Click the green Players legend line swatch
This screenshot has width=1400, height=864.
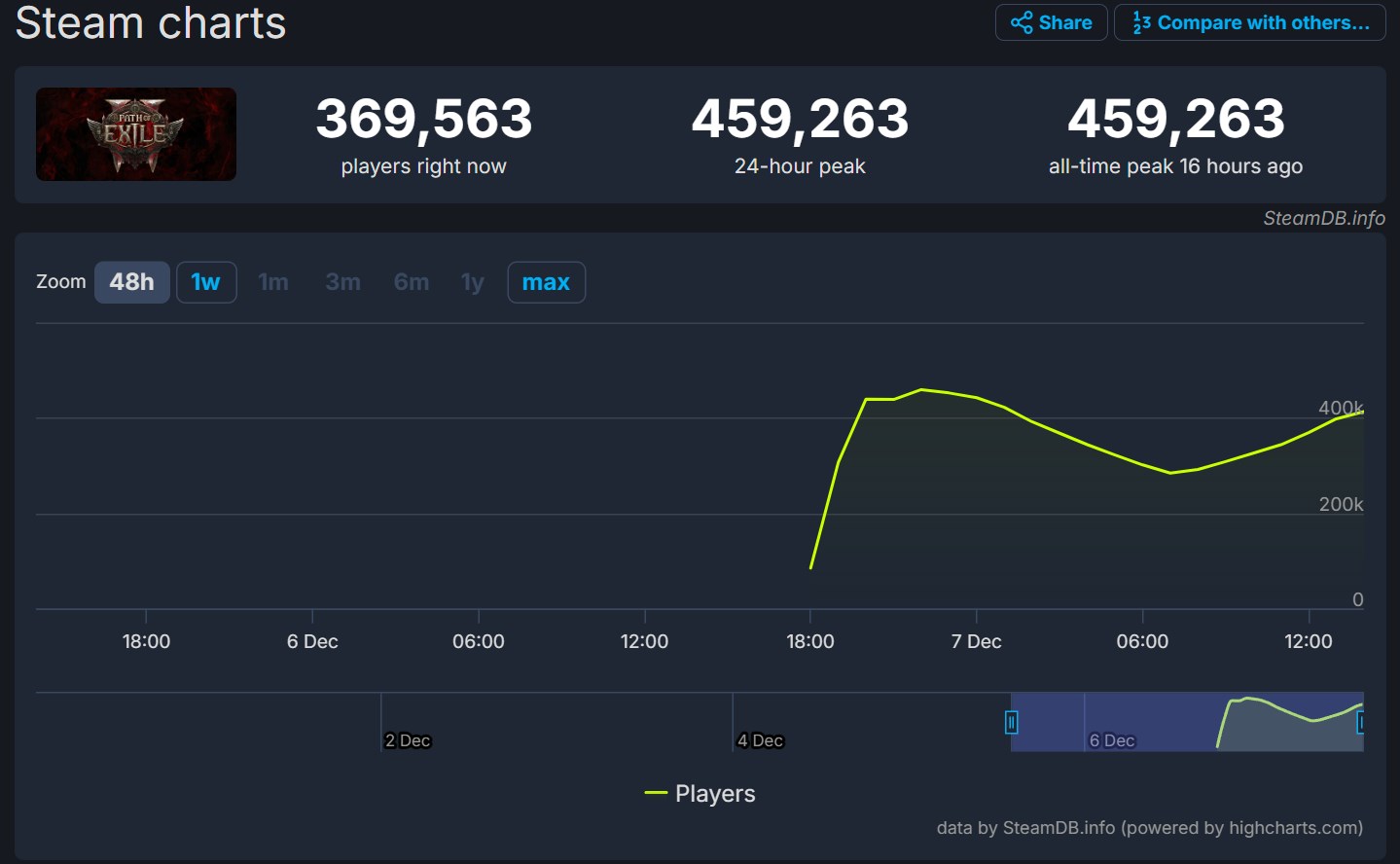pyautogui.click(x=656, y=794)
